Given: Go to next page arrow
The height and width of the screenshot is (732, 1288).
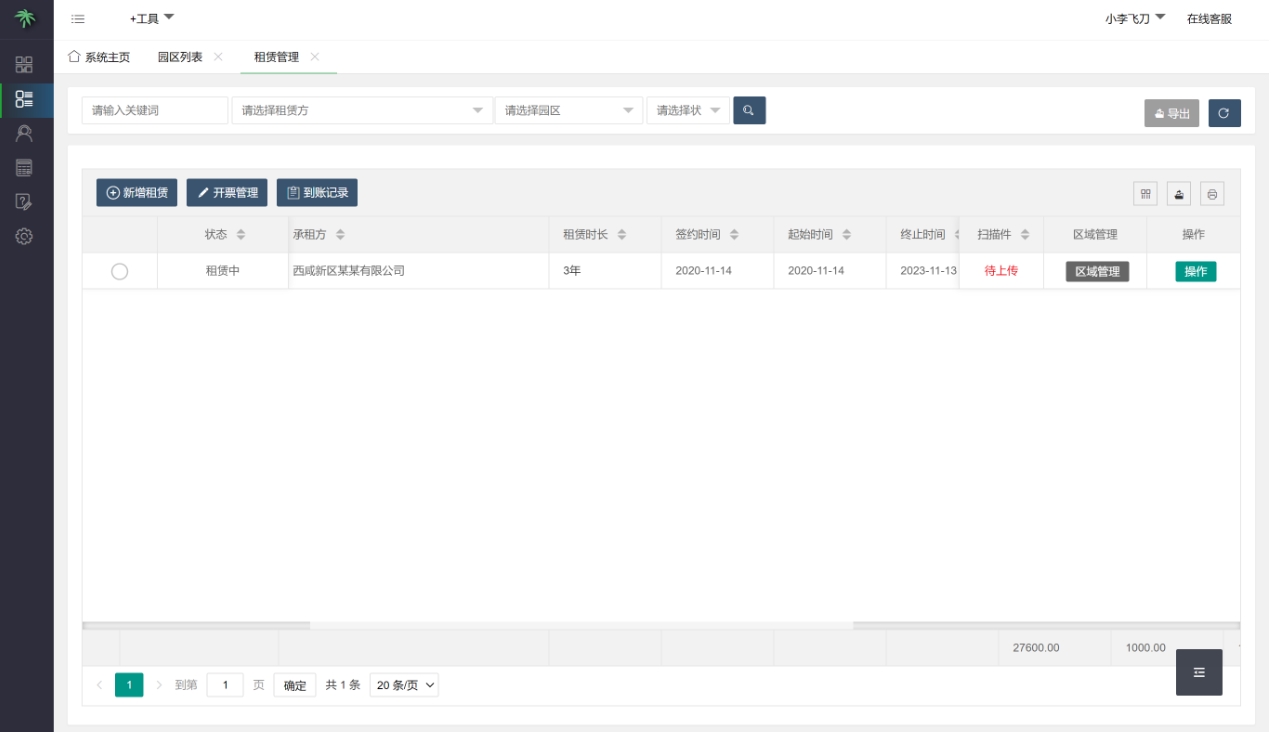Looking at the screenshot, I should point(159,685).
